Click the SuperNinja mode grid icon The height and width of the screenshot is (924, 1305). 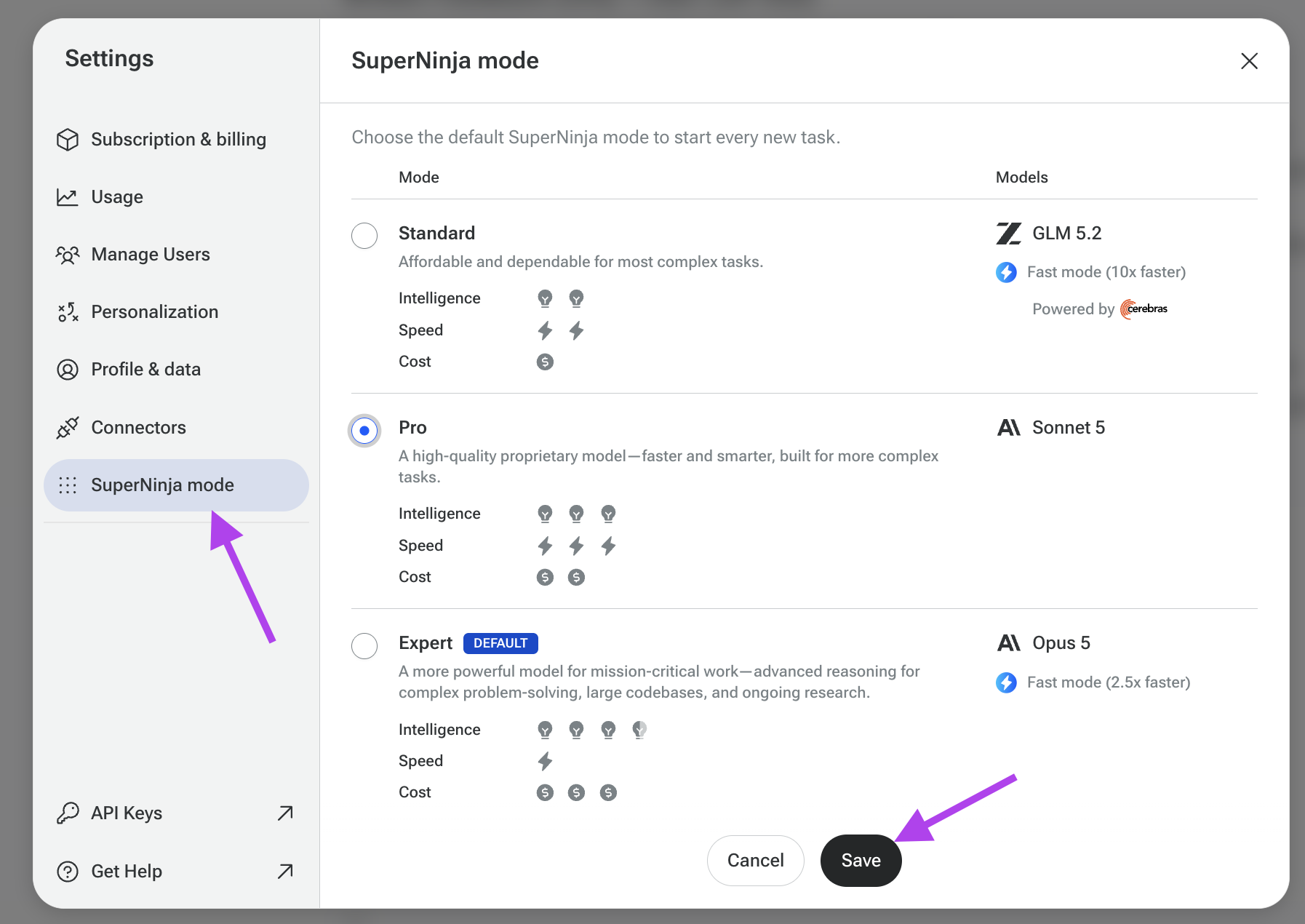(68, 485)
